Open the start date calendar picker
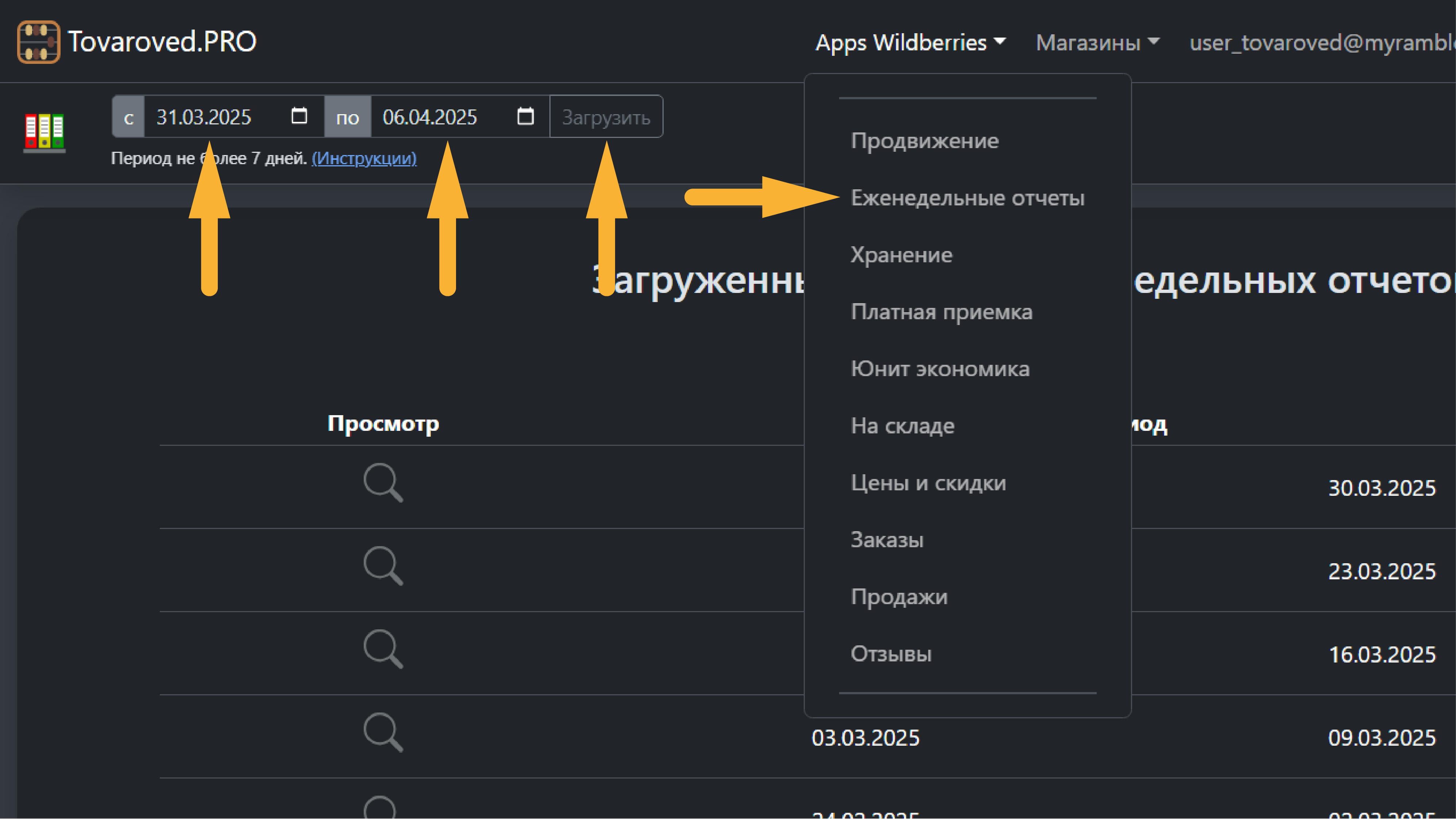1456x819 pixels. tap(299, 116)
